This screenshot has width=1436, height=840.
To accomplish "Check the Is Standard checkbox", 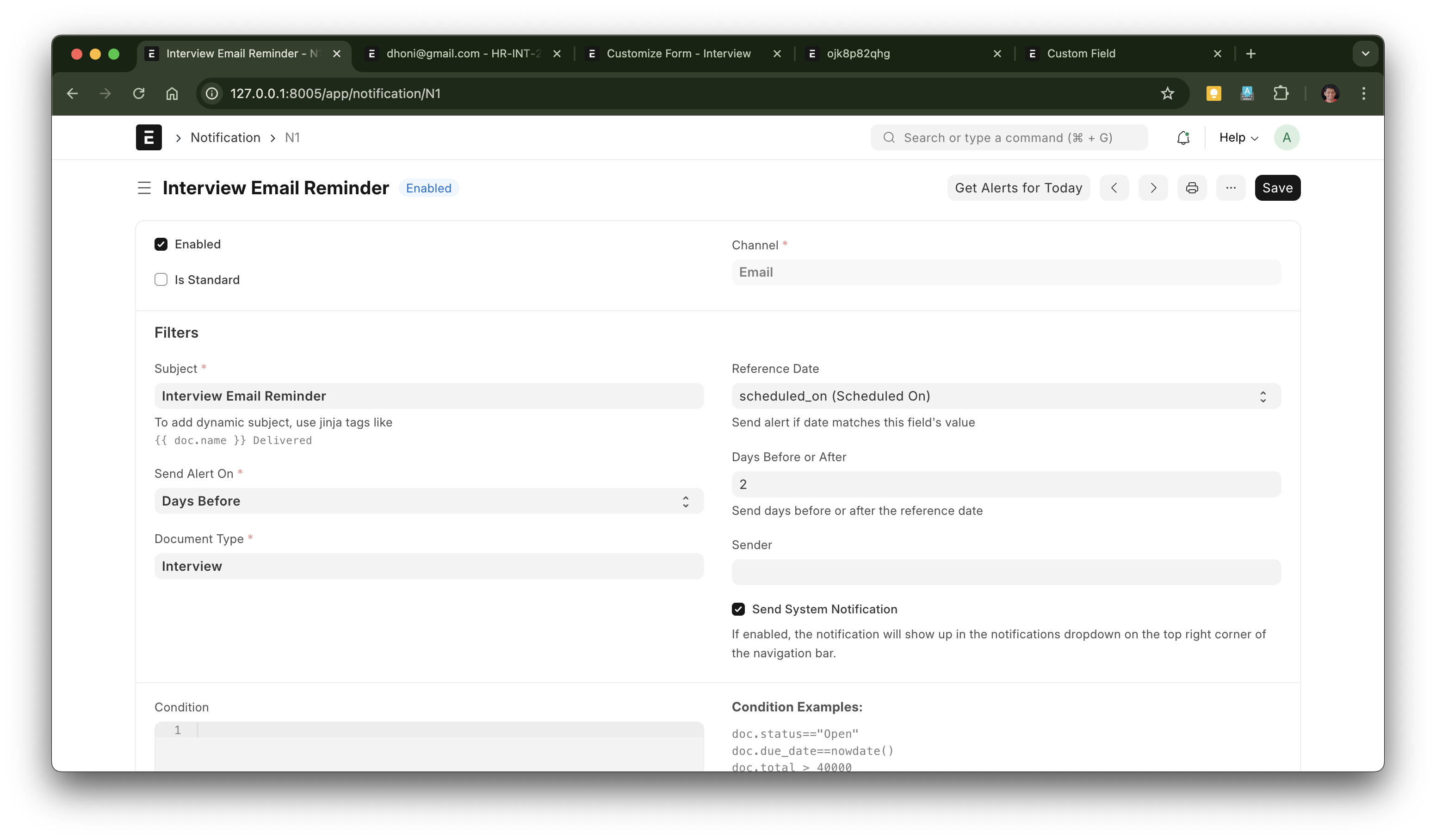I will click(x=161, y=280).
